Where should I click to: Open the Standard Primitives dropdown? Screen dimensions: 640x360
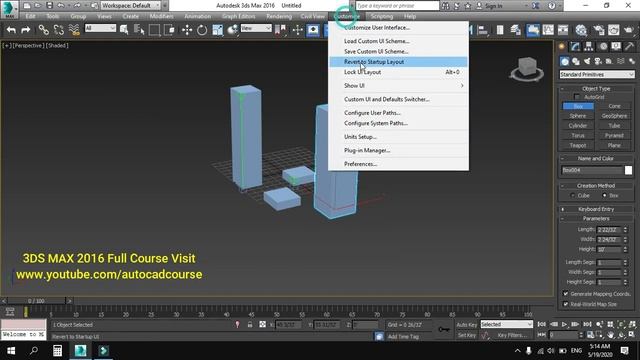coord(596,74)
